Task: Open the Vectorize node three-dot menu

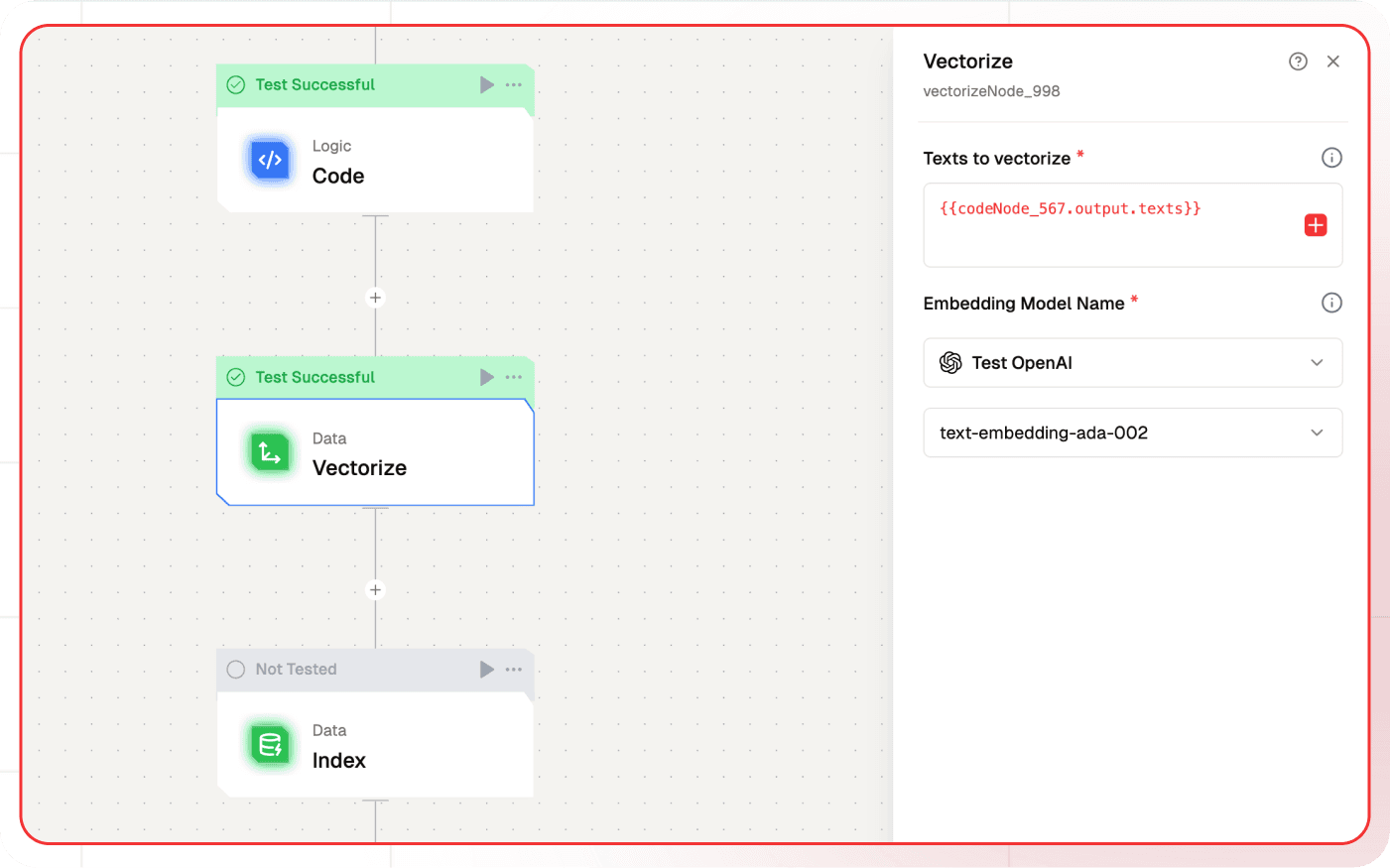Action: (x=513, y=377)
